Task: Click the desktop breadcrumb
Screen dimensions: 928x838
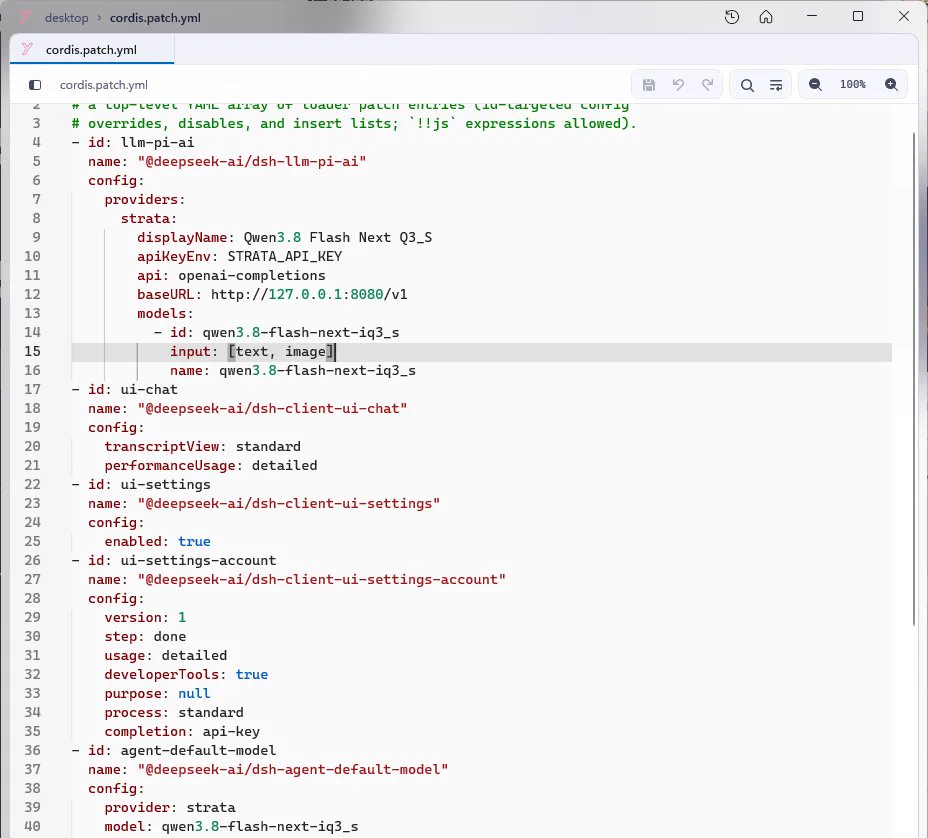Action: [x=66, y=18]
